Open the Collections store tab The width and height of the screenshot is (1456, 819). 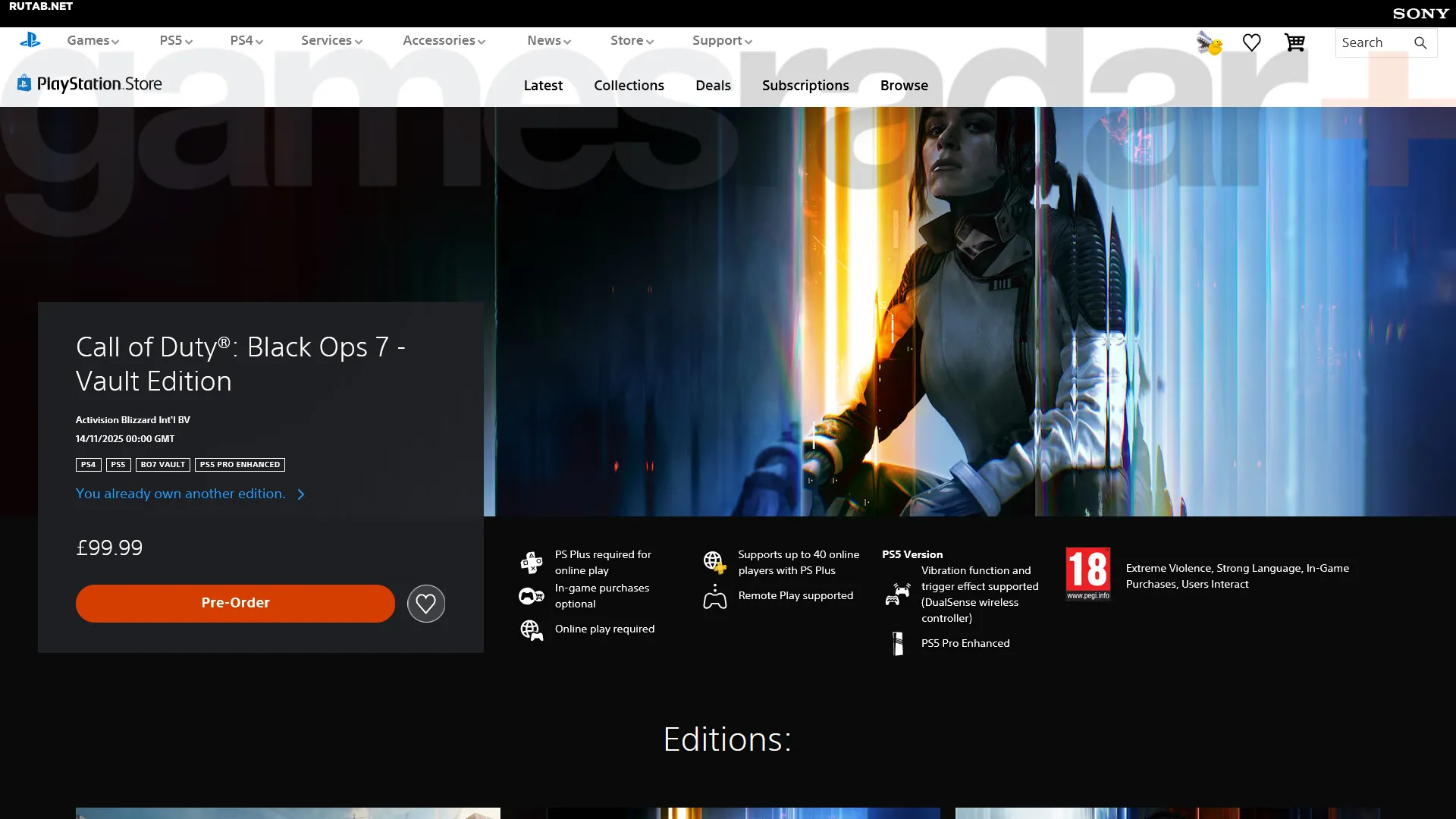629,86
